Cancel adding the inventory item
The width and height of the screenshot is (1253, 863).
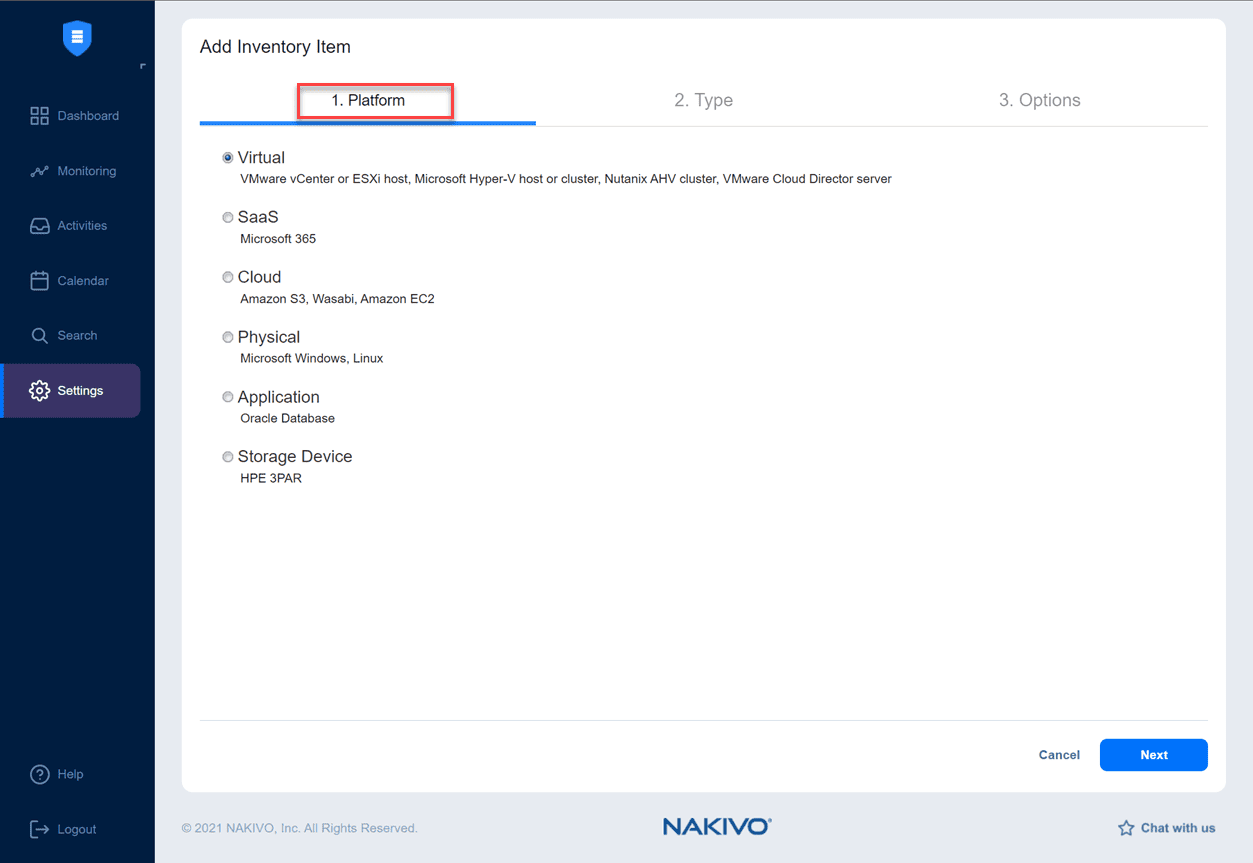(1058, 755)
